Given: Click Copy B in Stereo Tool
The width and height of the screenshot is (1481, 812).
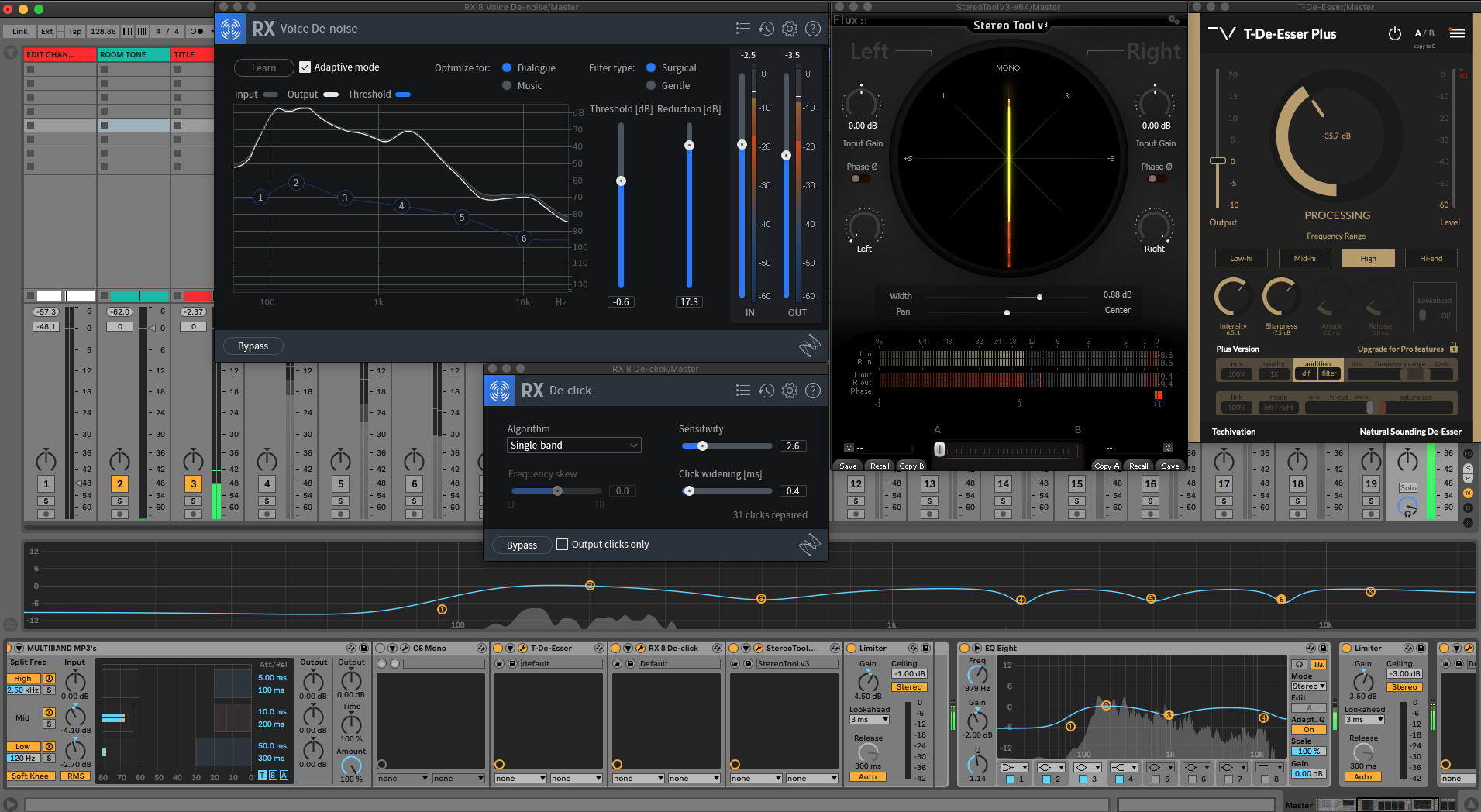Looking at the screenshot, I should 911,466.
